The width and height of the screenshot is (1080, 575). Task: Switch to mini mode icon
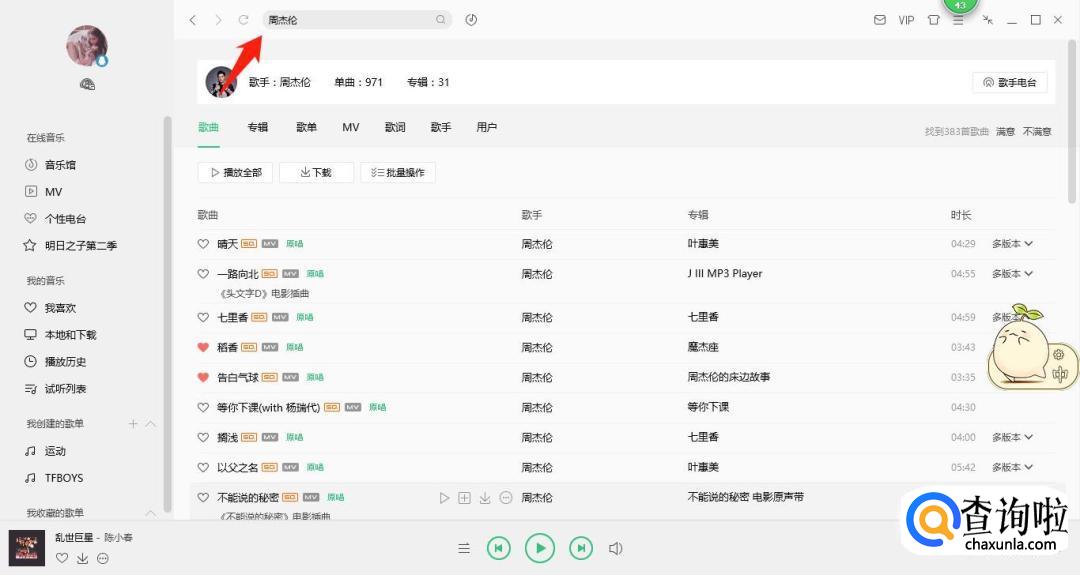(x=988, y=20)
